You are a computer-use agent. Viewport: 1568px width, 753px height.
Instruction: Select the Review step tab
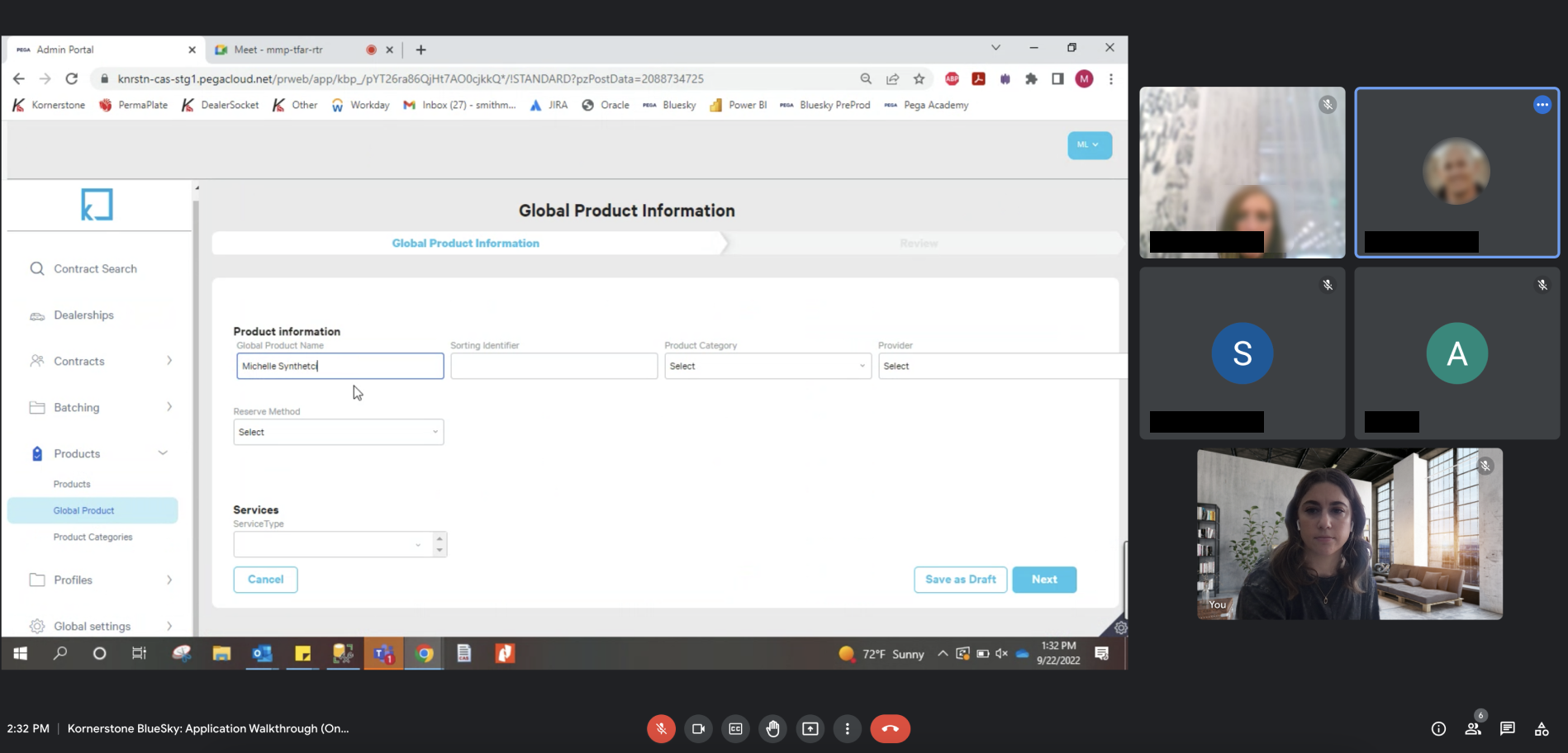tap(919, 243)
